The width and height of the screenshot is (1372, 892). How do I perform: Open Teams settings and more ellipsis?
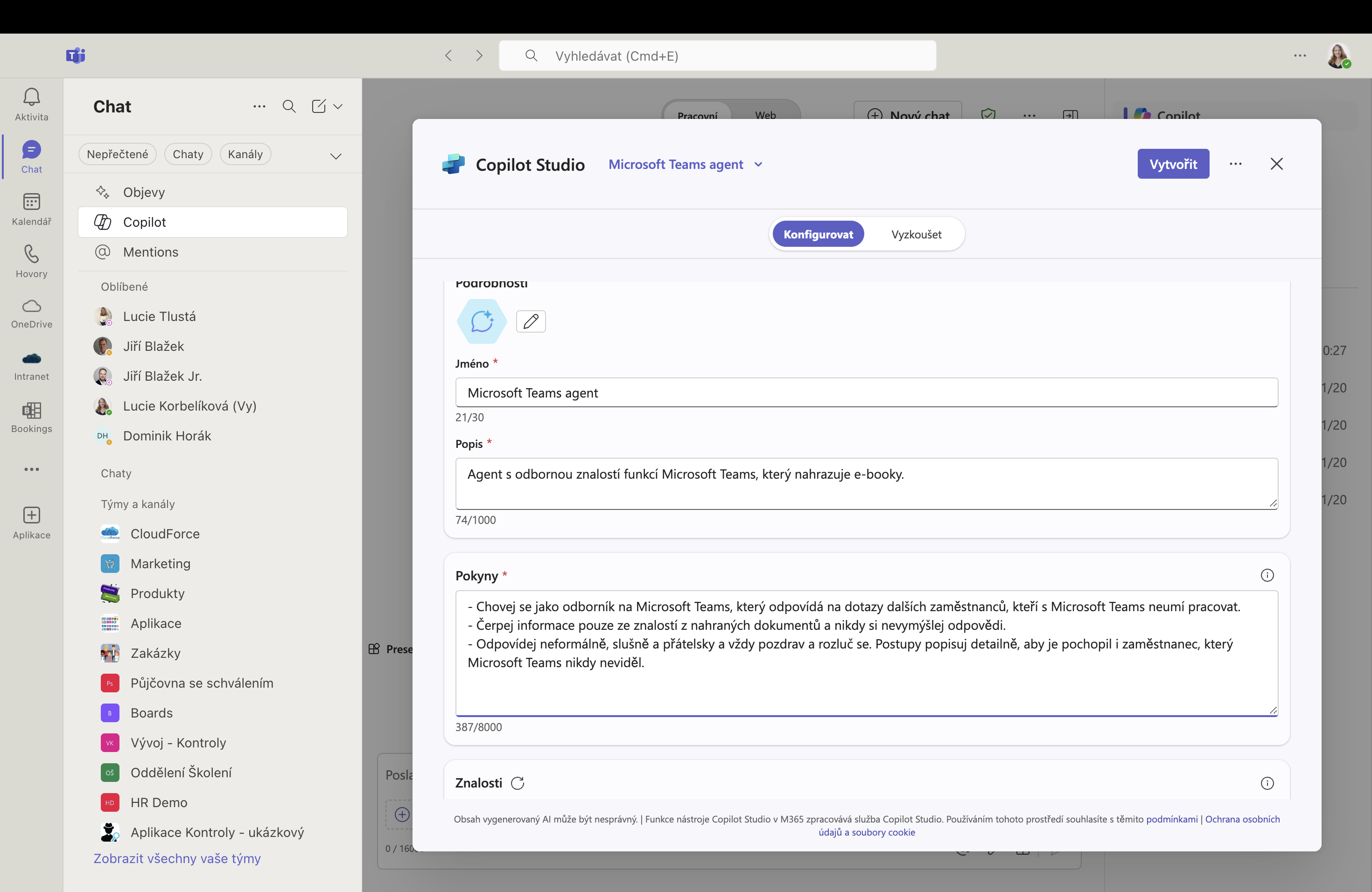coord(1300,56)
